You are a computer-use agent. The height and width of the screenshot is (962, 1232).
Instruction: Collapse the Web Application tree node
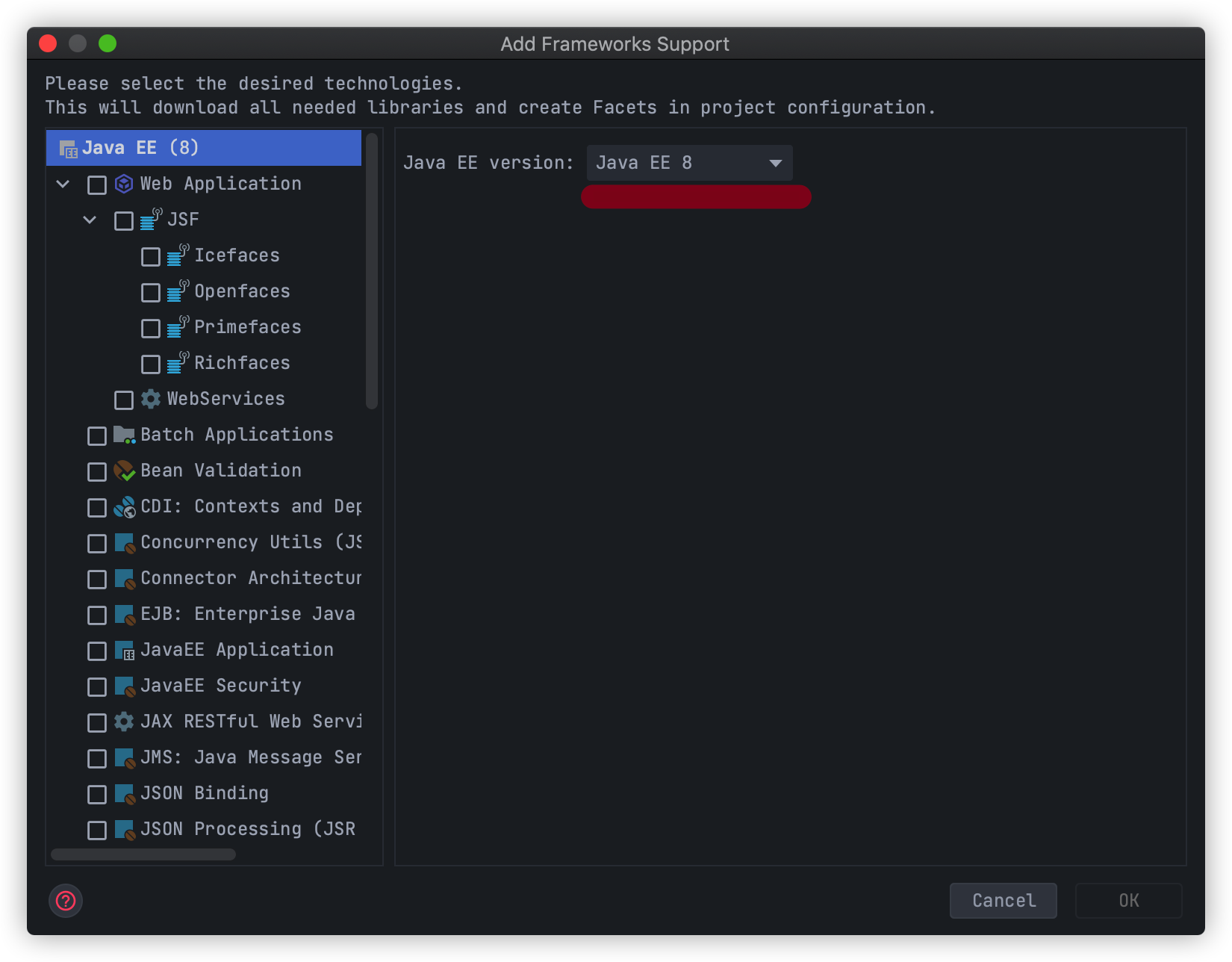pos(63,184)
